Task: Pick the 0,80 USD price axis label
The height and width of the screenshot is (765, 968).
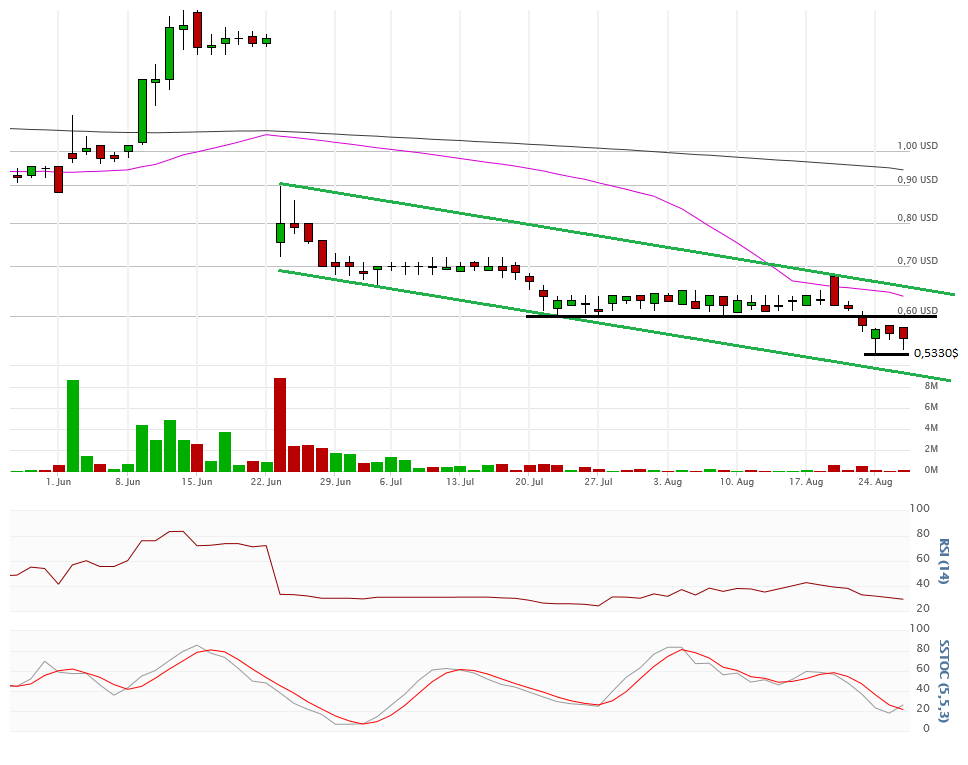Action: pyautogui.click(x=918, y=218)
